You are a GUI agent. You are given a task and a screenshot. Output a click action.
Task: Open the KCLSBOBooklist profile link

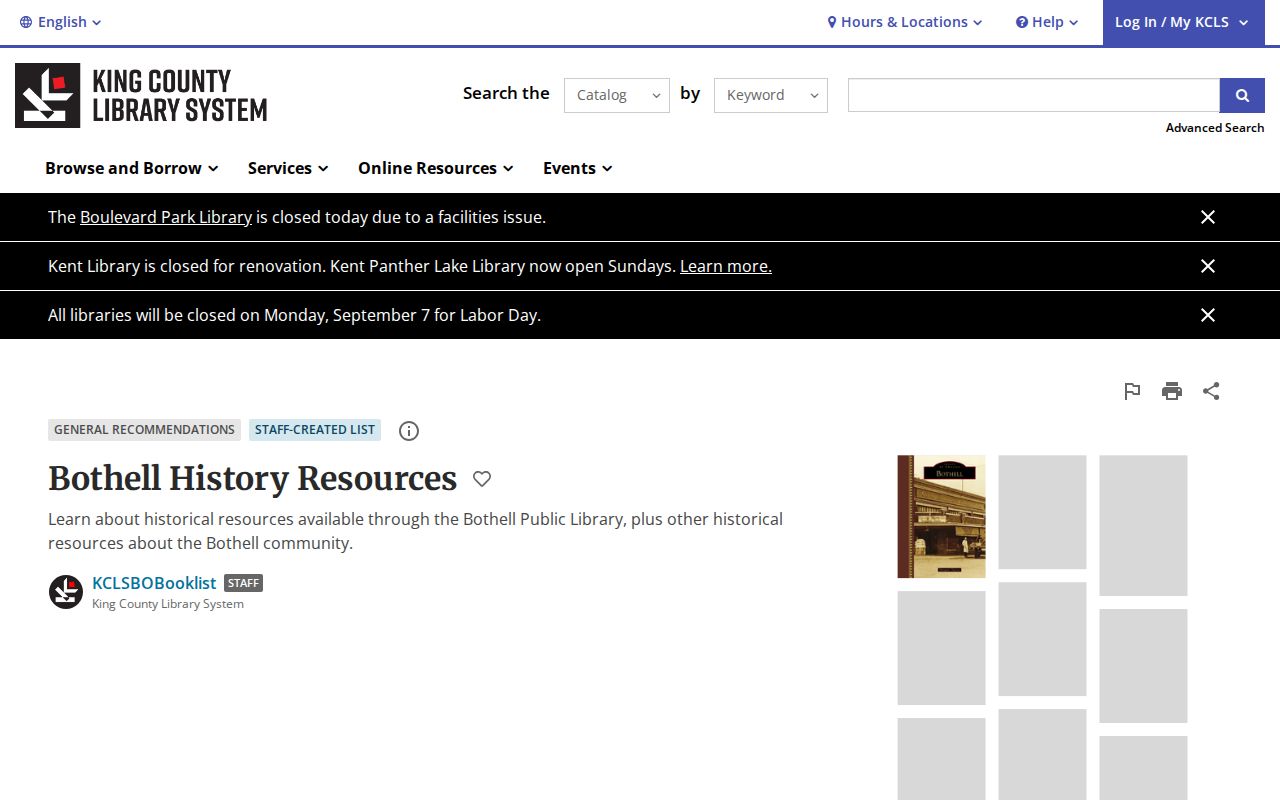(x=154, y=583)
